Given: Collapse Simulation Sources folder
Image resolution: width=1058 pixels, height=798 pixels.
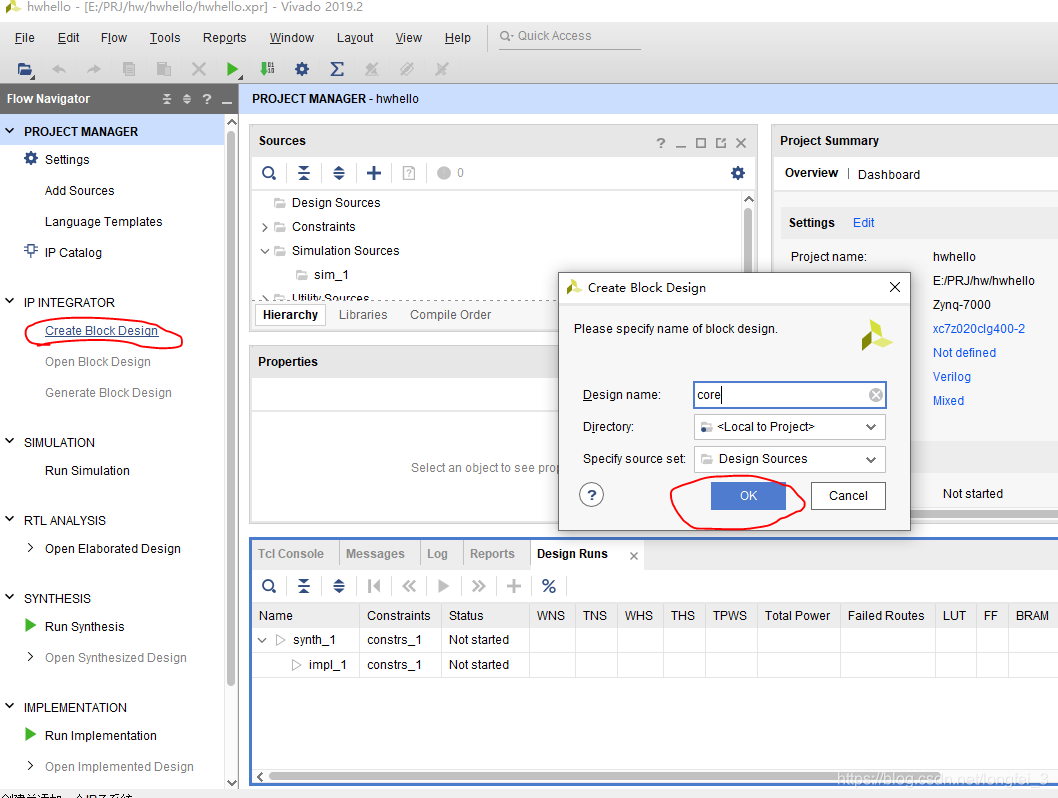Looking at the screenshot, I should point(264,251).
